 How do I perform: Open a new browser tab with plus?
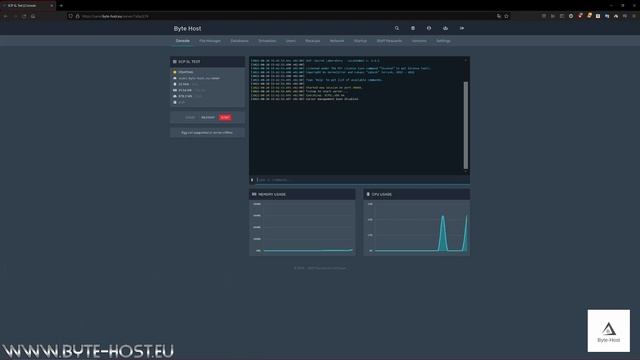tap(61, 6)
